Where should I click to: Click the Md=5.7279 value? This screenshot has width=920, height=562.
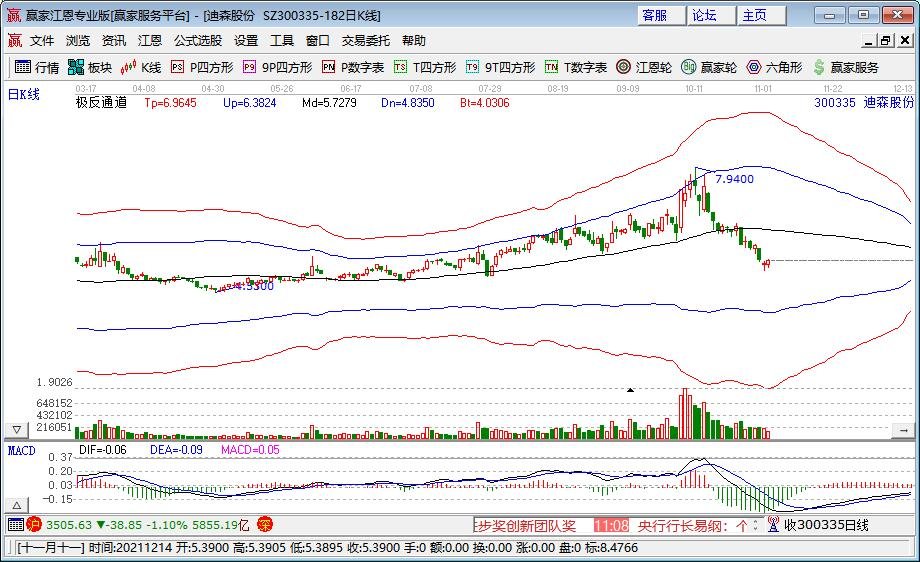[x=329, y=103]
